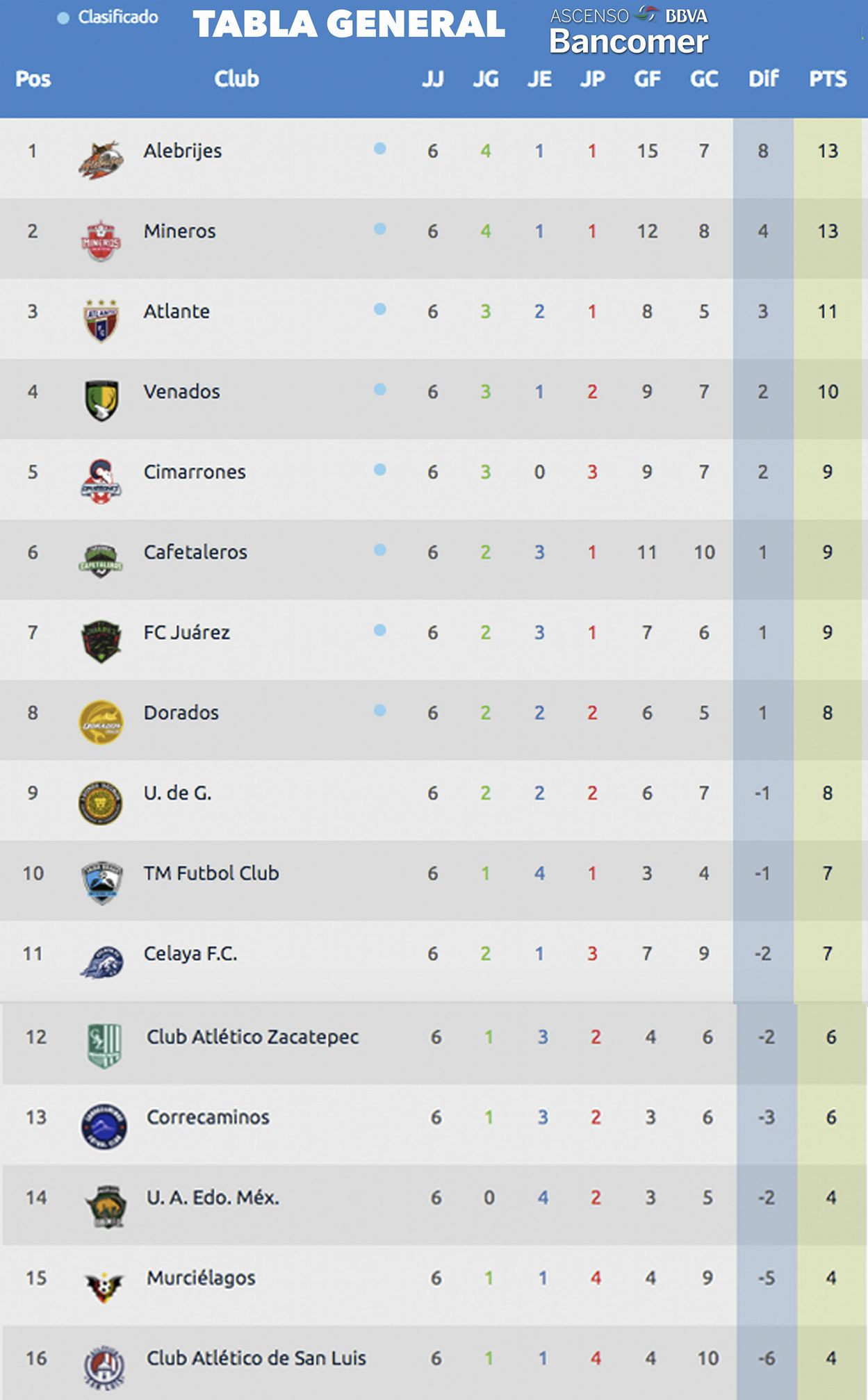Click the Mineros club crest
This screenshot has width=868, height=1400.
pos(101,240)
